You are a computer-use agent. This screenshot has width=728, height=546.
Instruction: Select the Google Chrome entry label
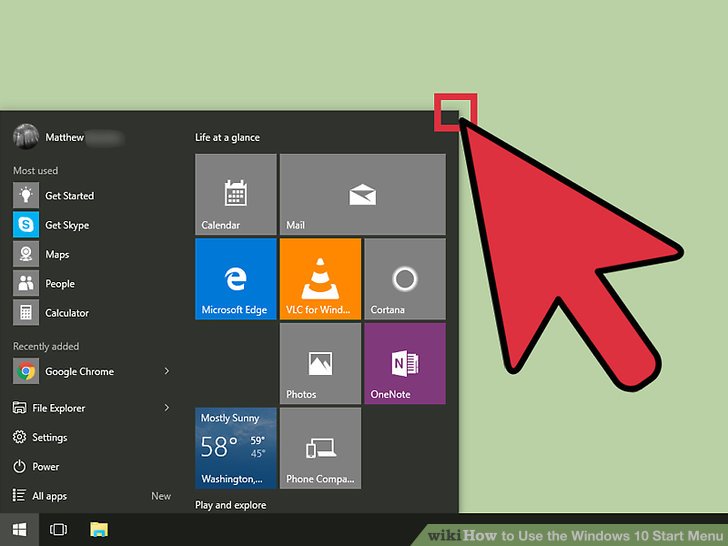79,371
